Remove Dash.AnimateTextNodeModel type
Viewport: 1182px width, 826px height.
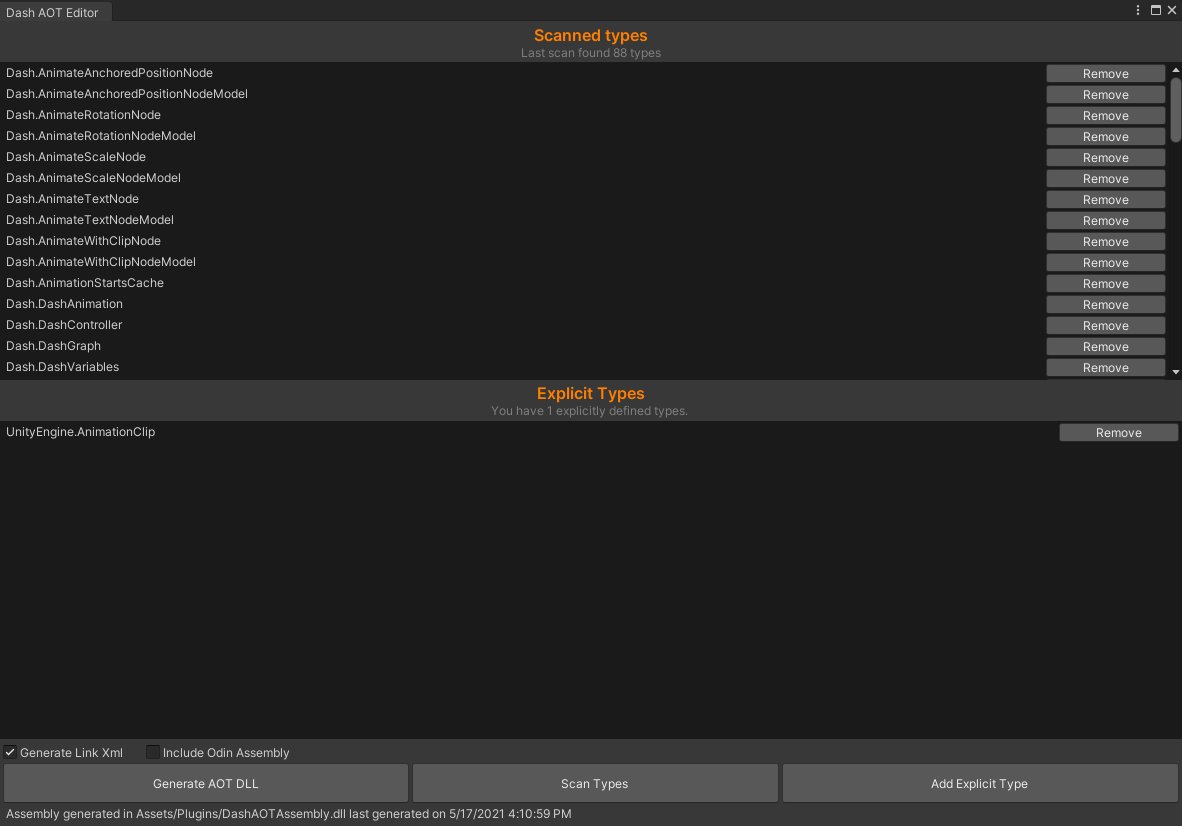1105,221
